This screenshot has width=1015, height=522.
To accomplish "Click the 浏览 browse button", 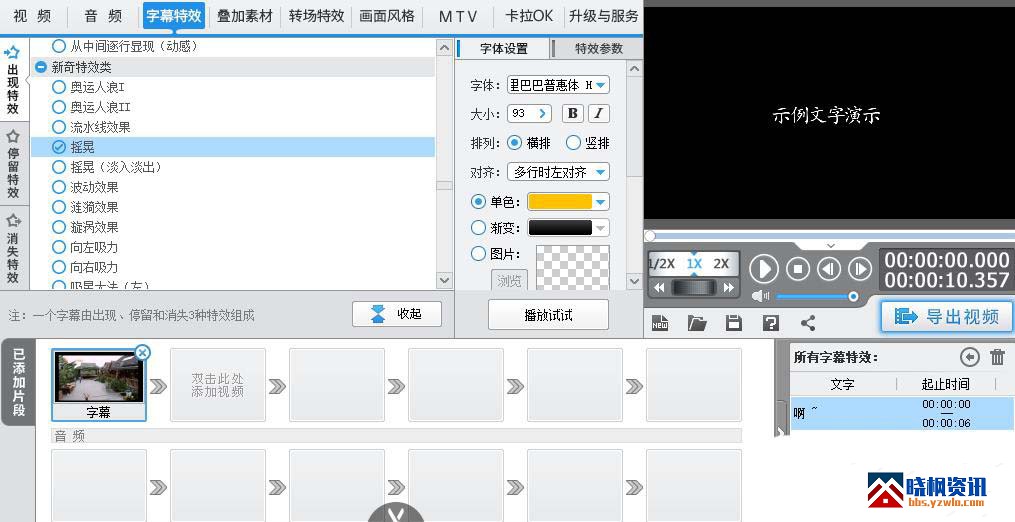I will [x=509, y=280].
